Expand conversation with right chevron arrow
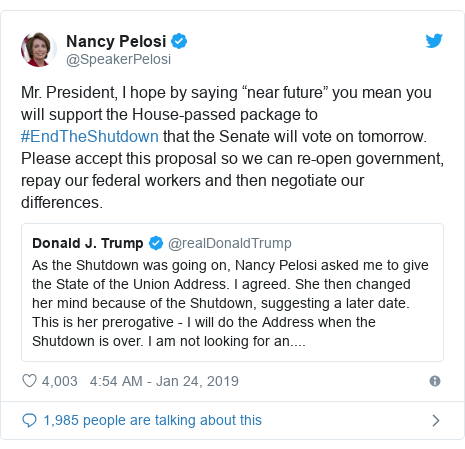465x449 pixels. [x=435, y=420]
